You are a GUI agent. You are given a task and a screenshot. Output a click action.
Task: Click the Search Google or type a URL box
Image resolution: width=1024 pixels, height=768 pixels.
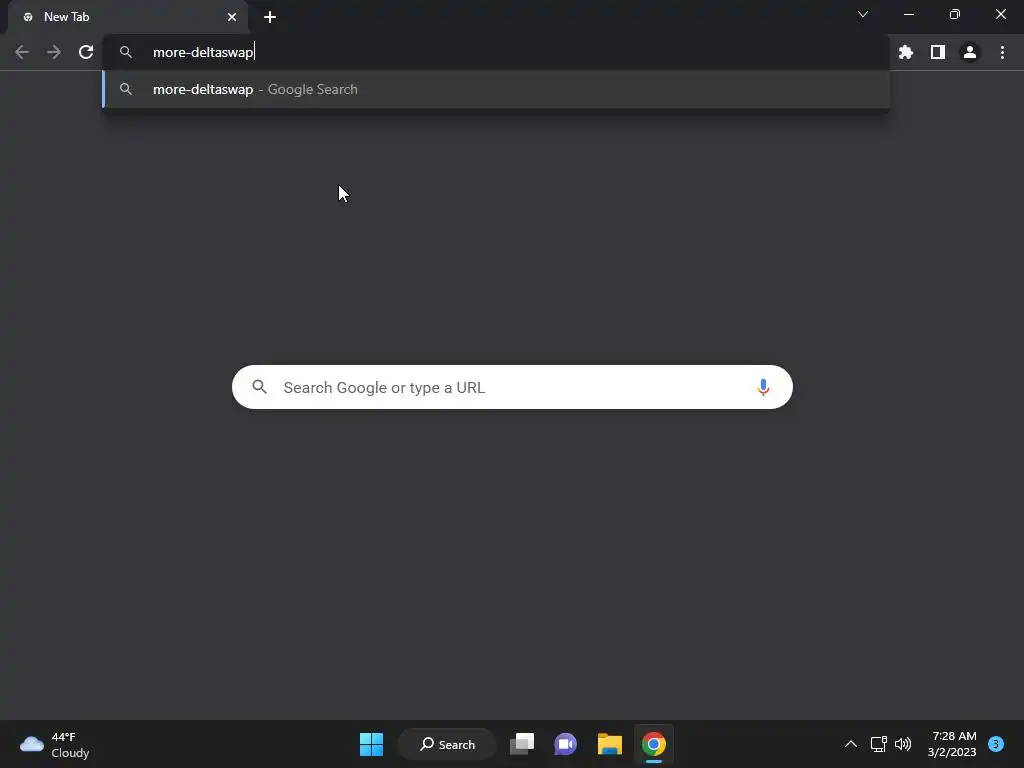(512, 387)
